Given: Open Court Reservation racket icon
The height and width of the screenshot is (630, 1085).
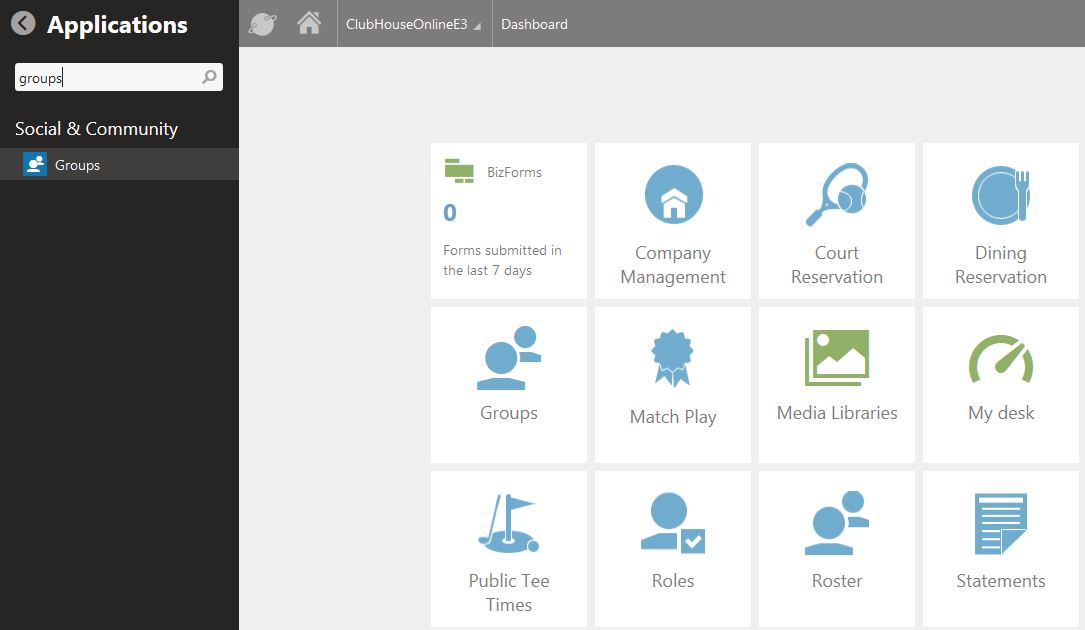Looking at the screenshot, I should click(837, 195).
